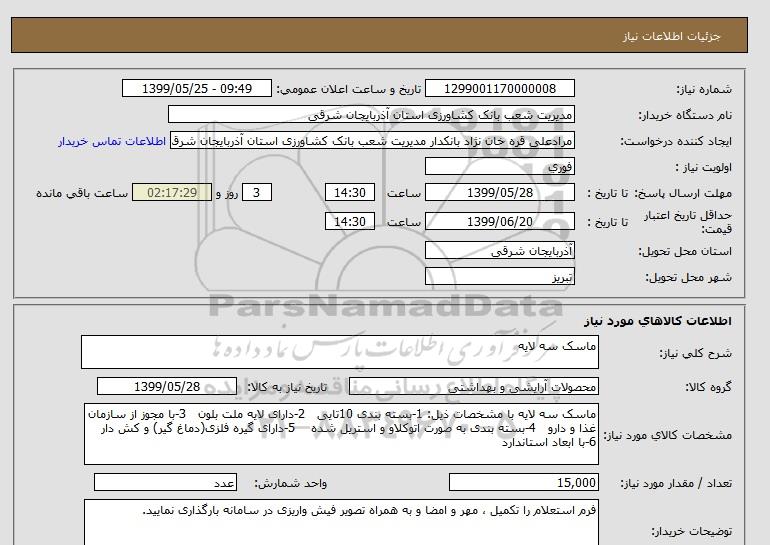The height and width of the screenshot is (545, 770).
Task: Select the price validity date 1399/06/20
Action: pyautogui.click(x=499, y=221)
